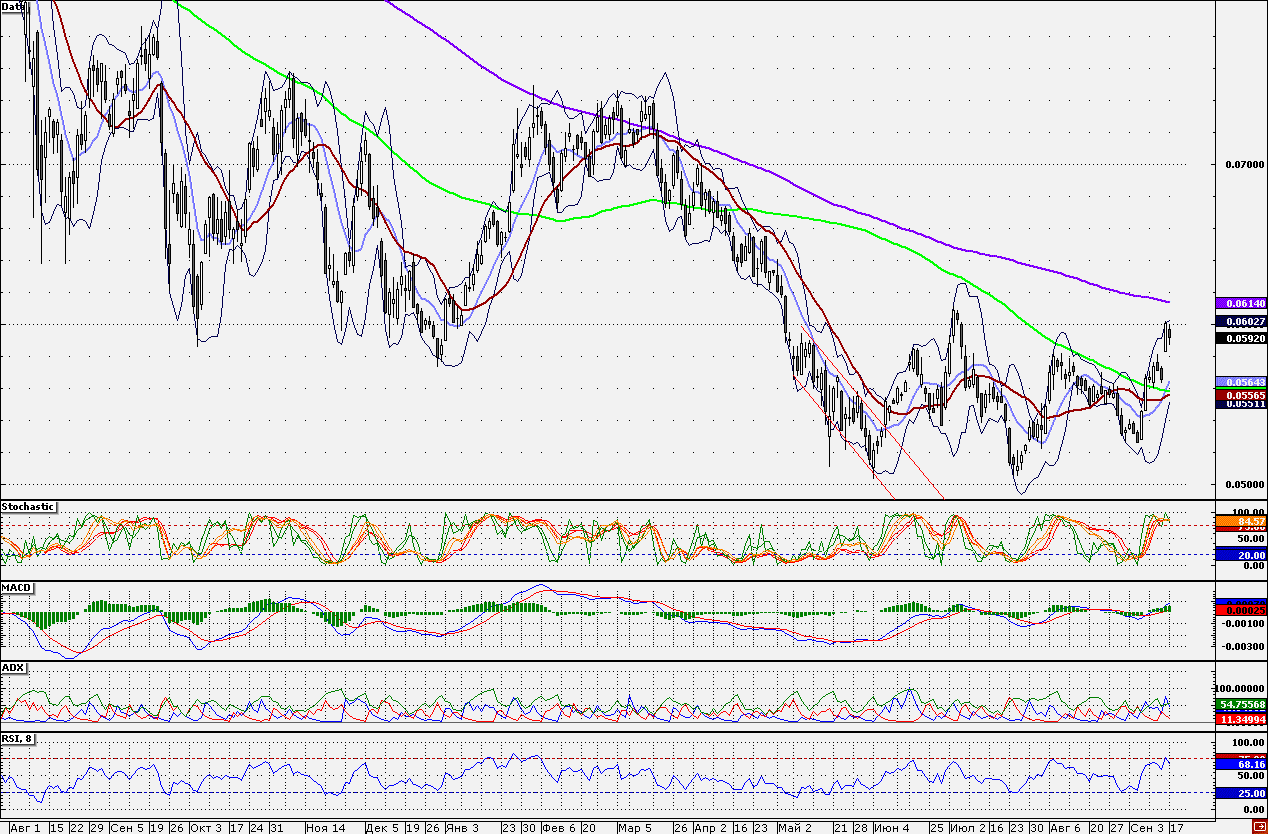Image resolution: width=1268 pixels, height=834 pixels.
Task: Click the small red icon in bottom-right corner
Action: [x=1258, y=826]
